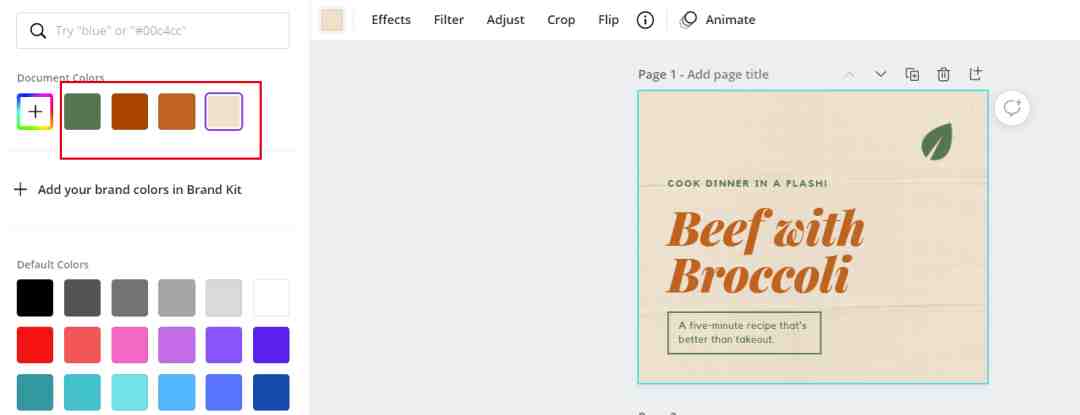This screenshot has width=1080, height=415.
Task: Select the green leaf graphic on the design
Action: [936, 141]
